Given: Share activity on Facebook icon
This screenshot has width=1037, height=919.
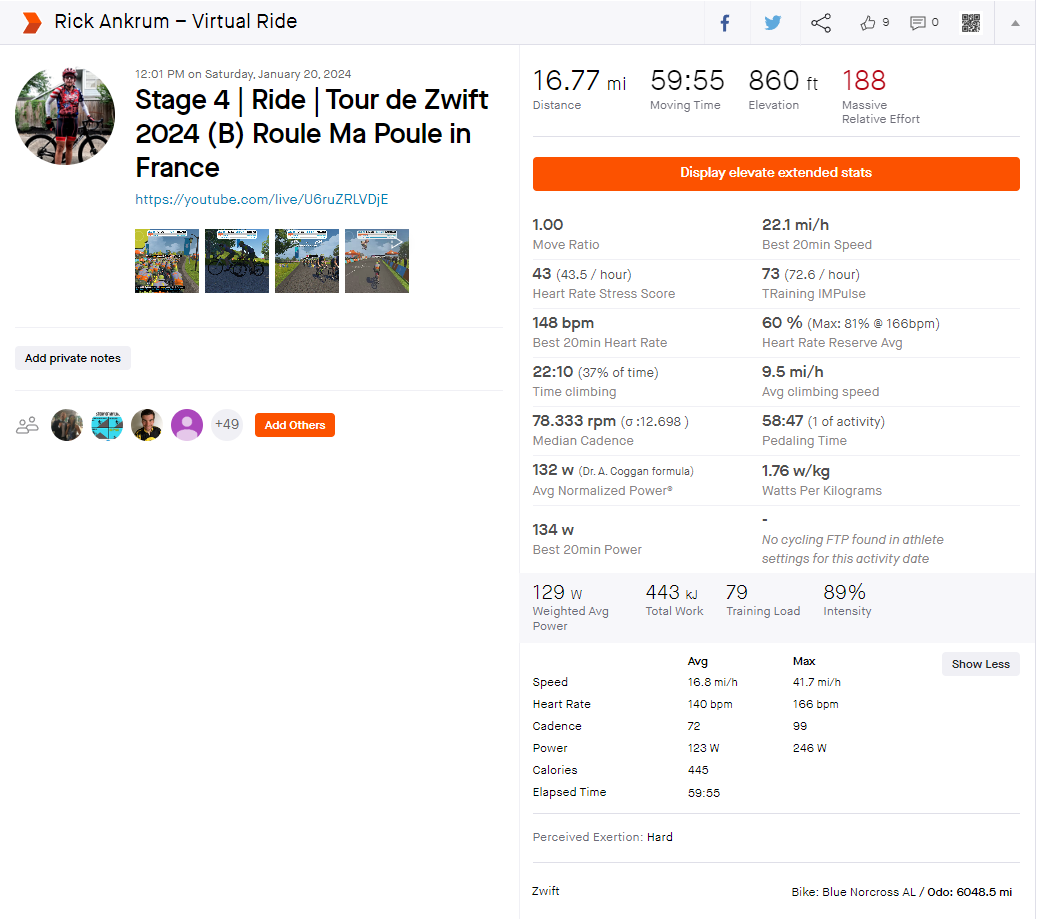Looking at the screenshot, I should pyautogui.click(x=725, y=23).
